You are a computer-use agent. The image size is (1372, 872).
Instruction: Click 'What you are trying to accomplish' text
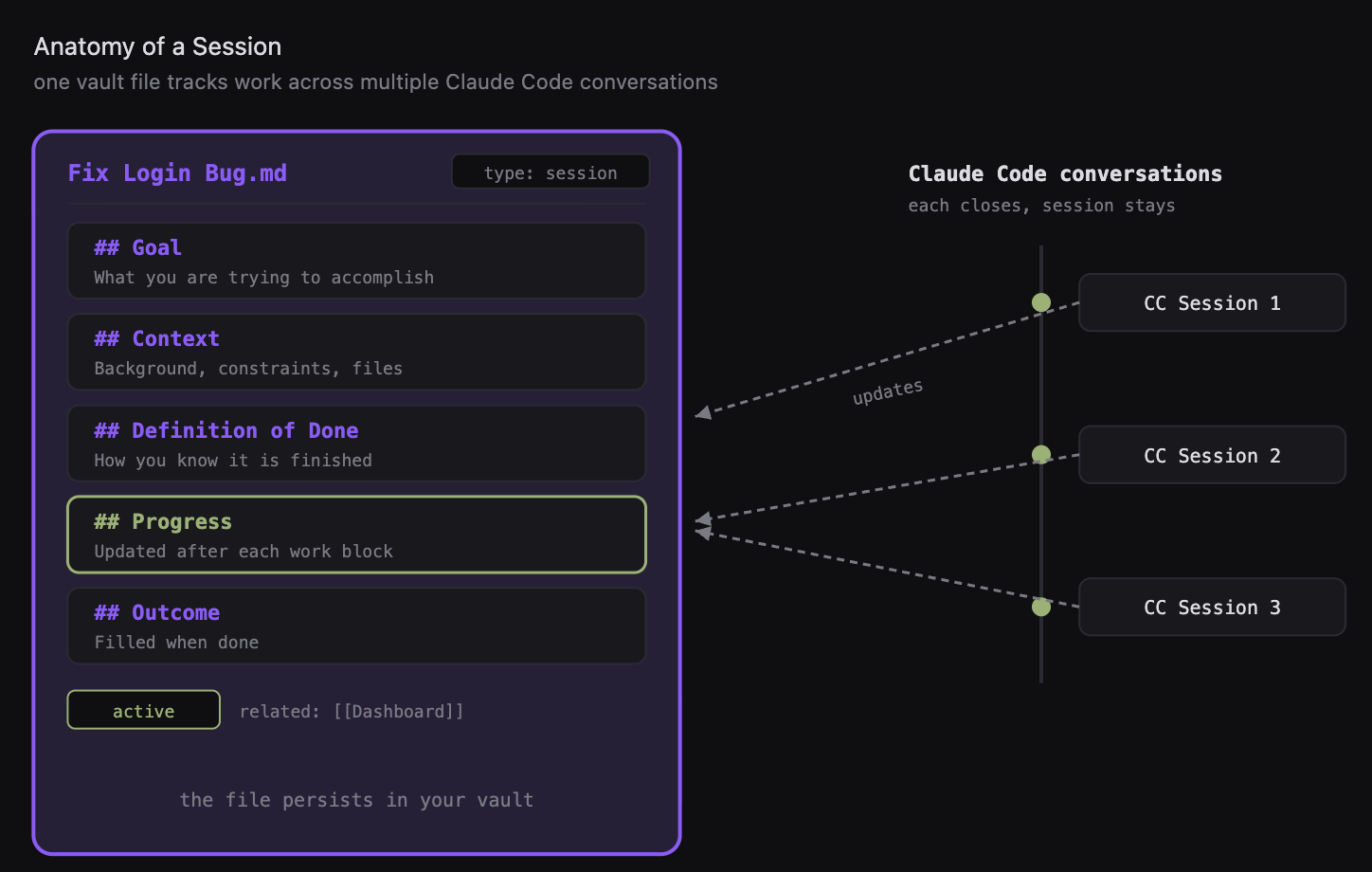point(264,278)
